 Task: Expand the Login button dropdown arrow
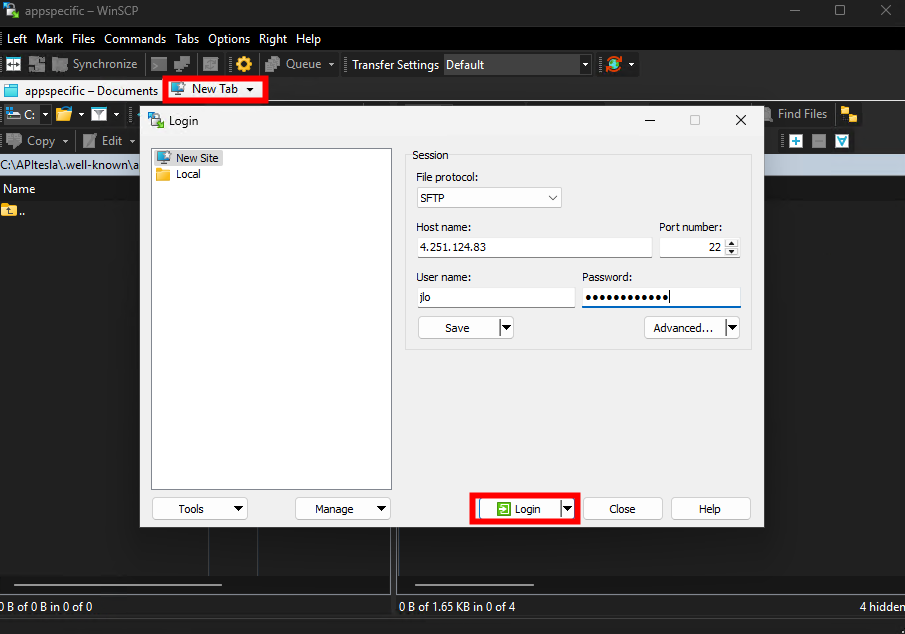[568, 509]
